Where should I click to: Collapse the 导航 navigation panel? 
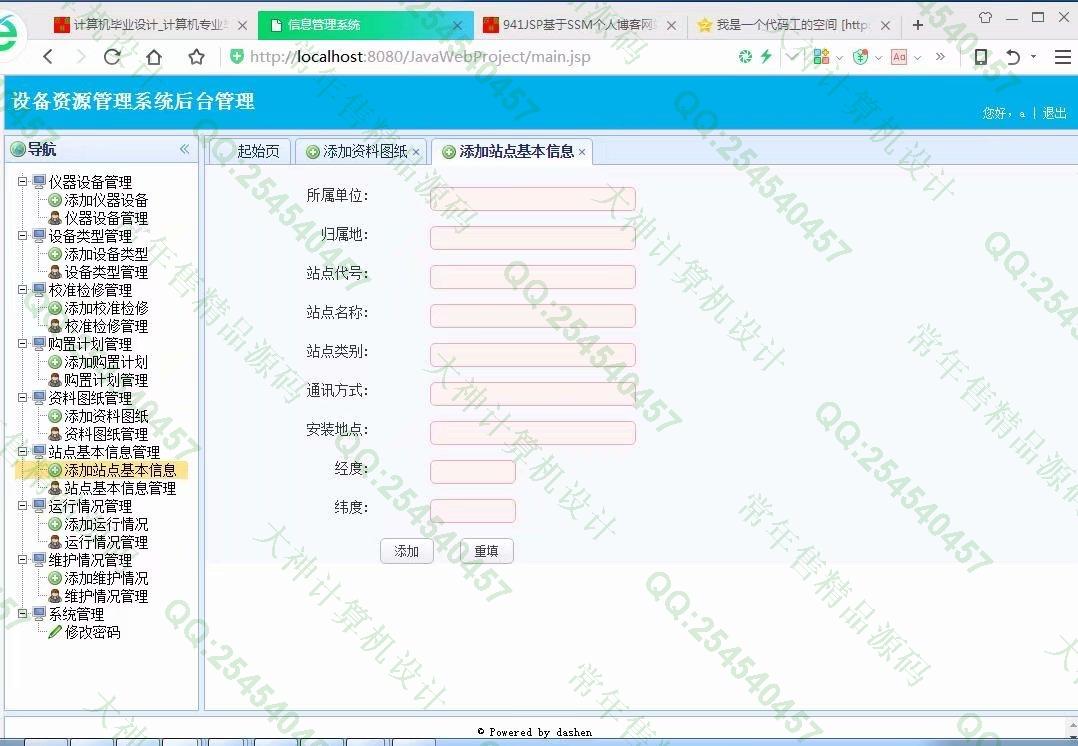pos(184,149)
